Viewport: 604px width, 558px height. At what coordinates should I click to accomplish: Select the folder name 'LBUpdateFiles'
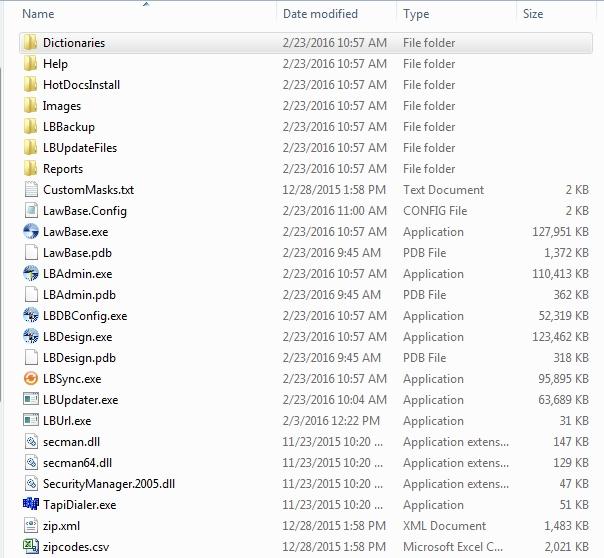click(x=80, y=148)
